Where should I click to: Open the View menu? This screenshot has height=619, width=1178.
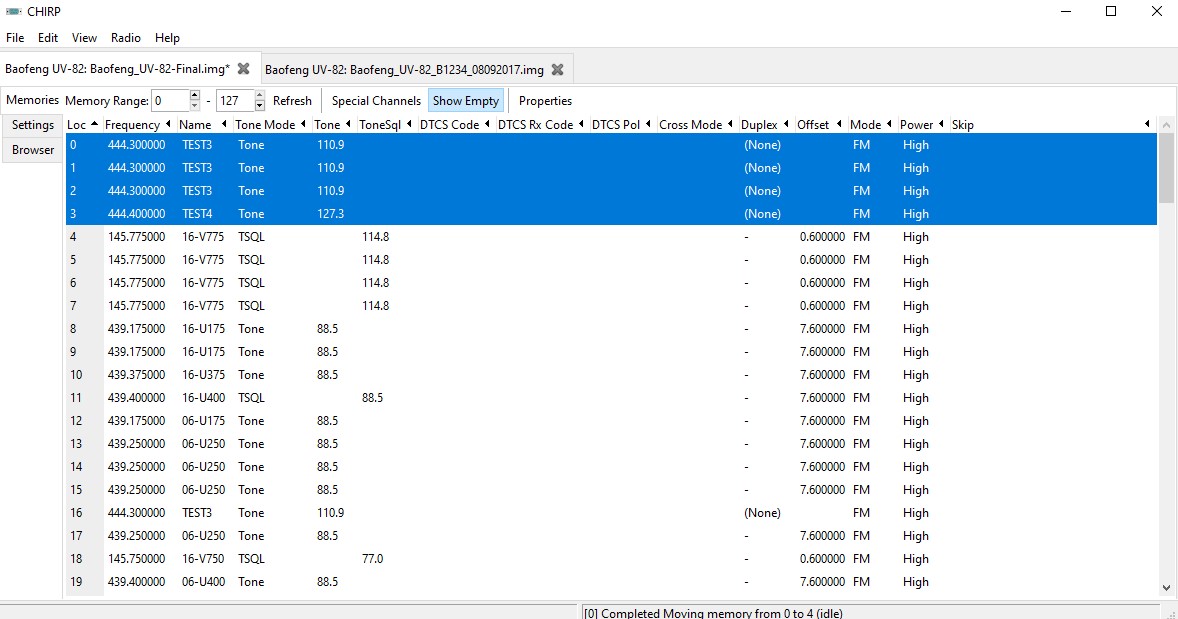[84, 38]
